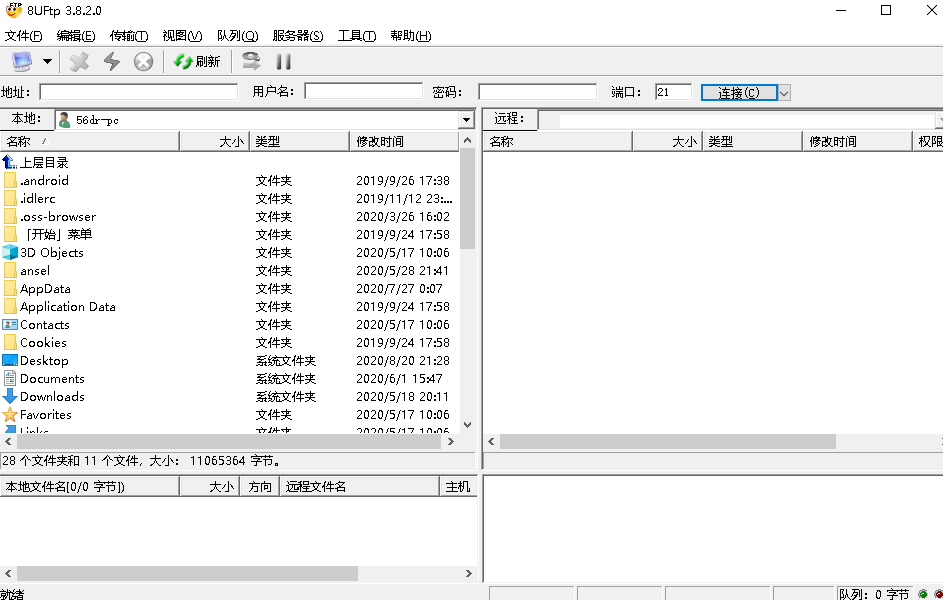Viewport: 943px width, 600px height.
Task: Click the cancel stop circle icon
Action: (143, 61)
